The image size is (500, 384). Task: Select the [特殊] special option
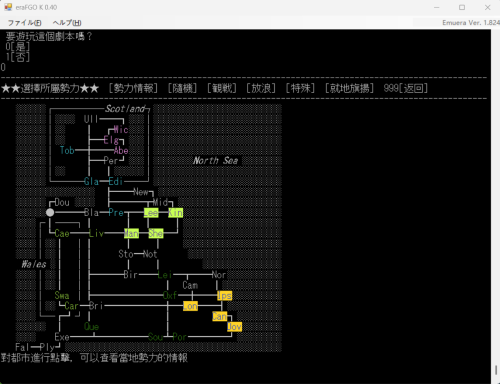tap(300, 88)
